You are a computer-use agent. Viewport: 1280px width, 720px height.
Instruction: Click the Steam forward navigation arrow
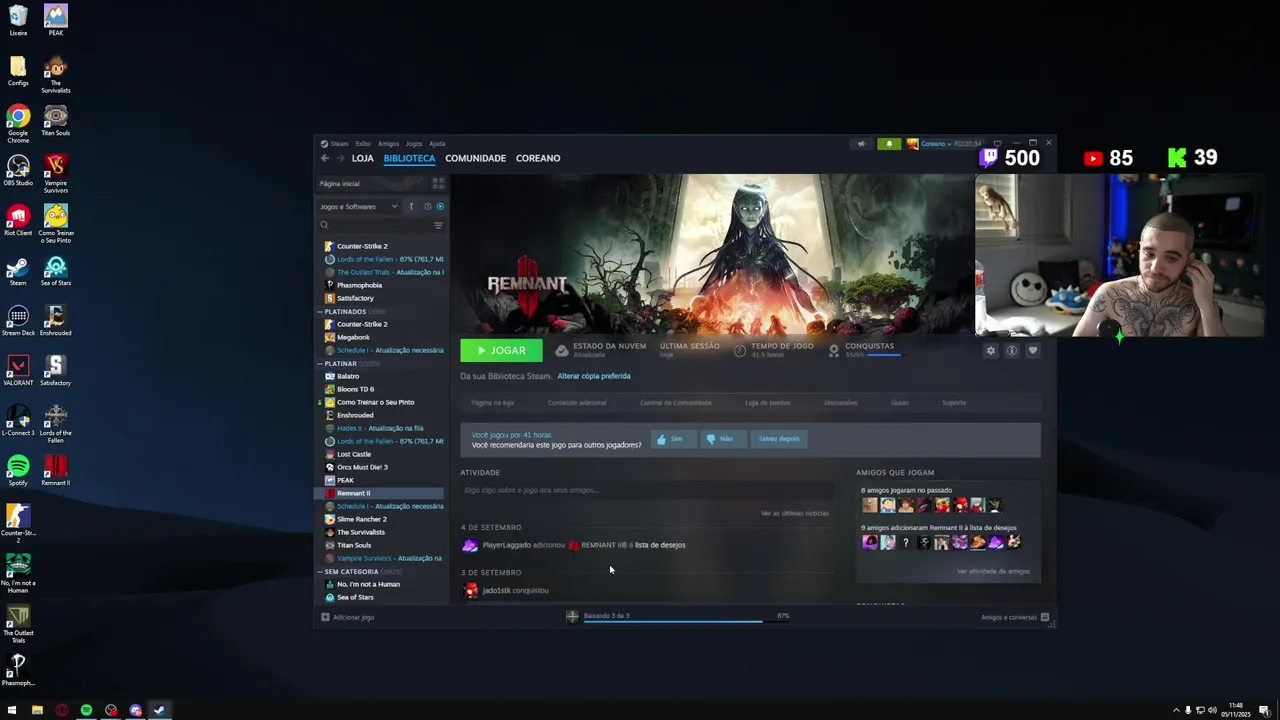pyautogui.click(x=340, y=158)
